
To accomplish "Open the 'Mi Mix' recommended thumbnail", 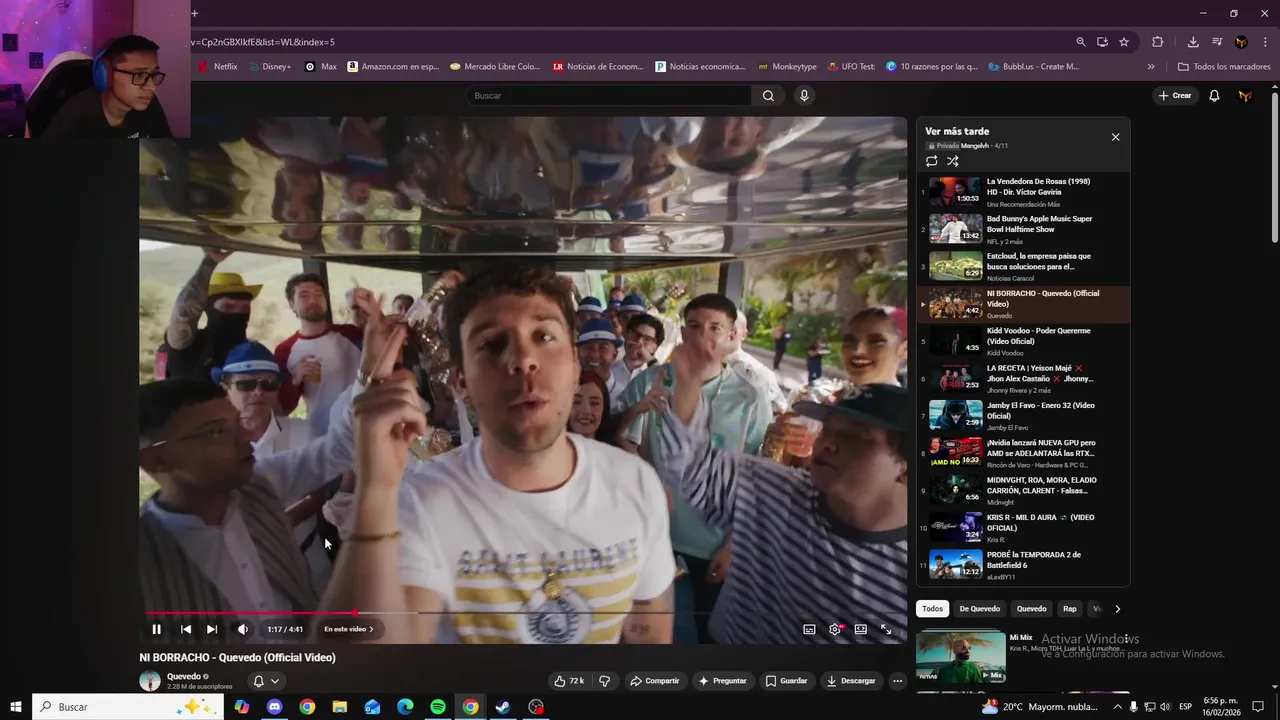I will (961, 656).
